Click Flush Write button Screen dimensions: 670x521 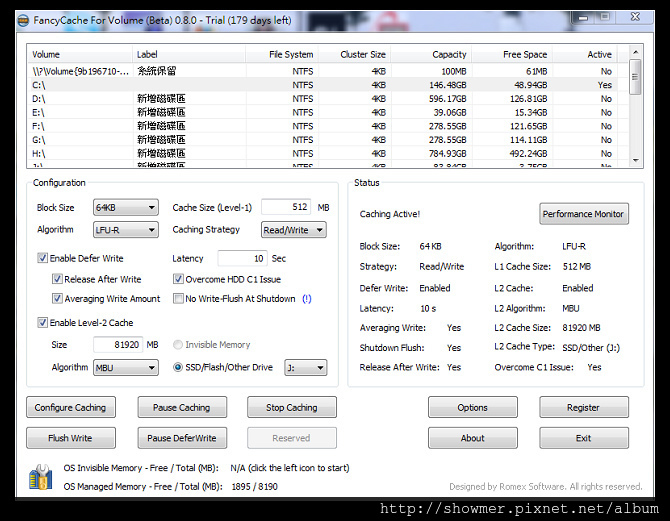pyautogui.click(x=71, y=438)
